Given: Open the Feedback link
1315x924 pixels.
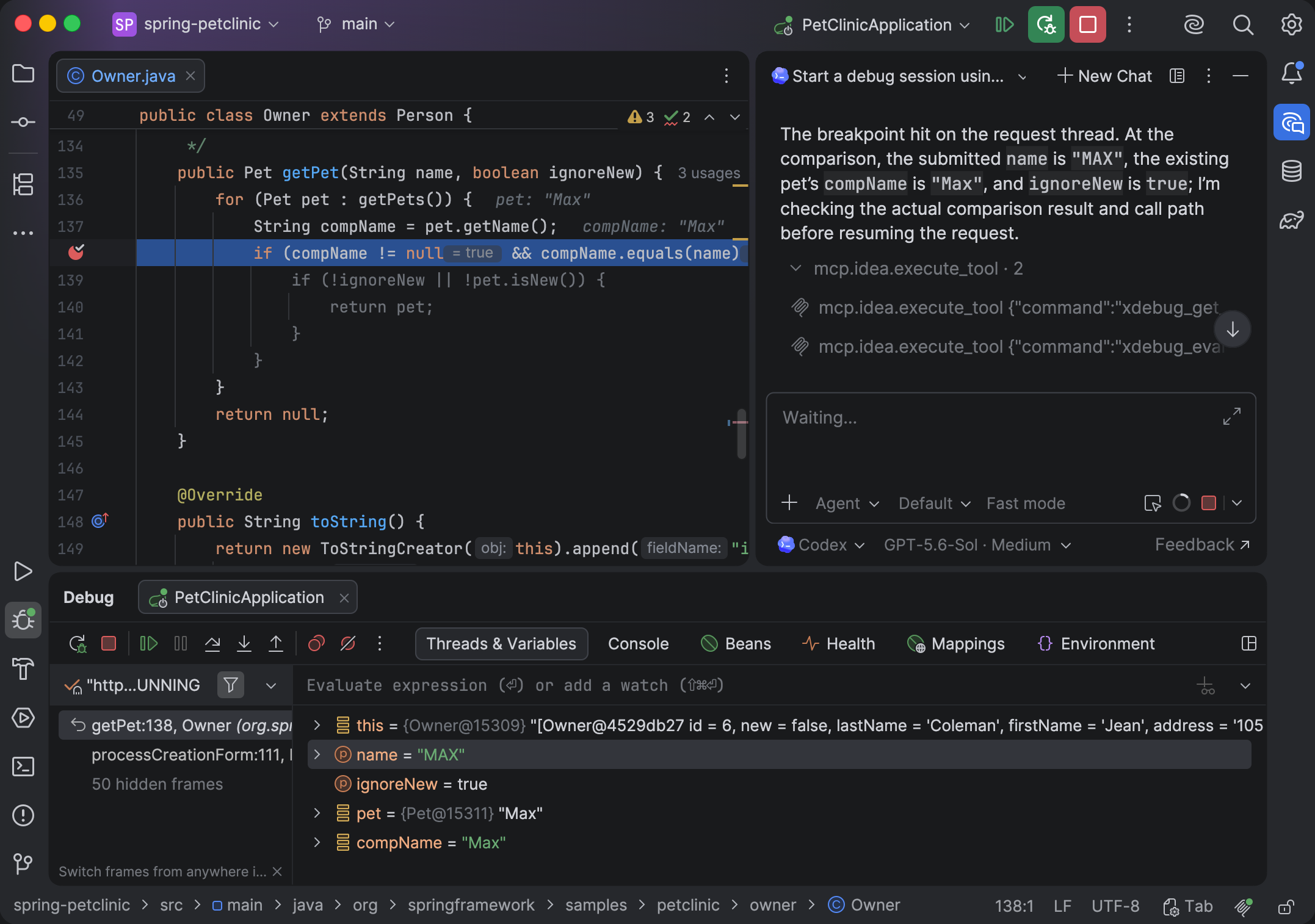Looking at the screenshot, I should point(1202,545).
